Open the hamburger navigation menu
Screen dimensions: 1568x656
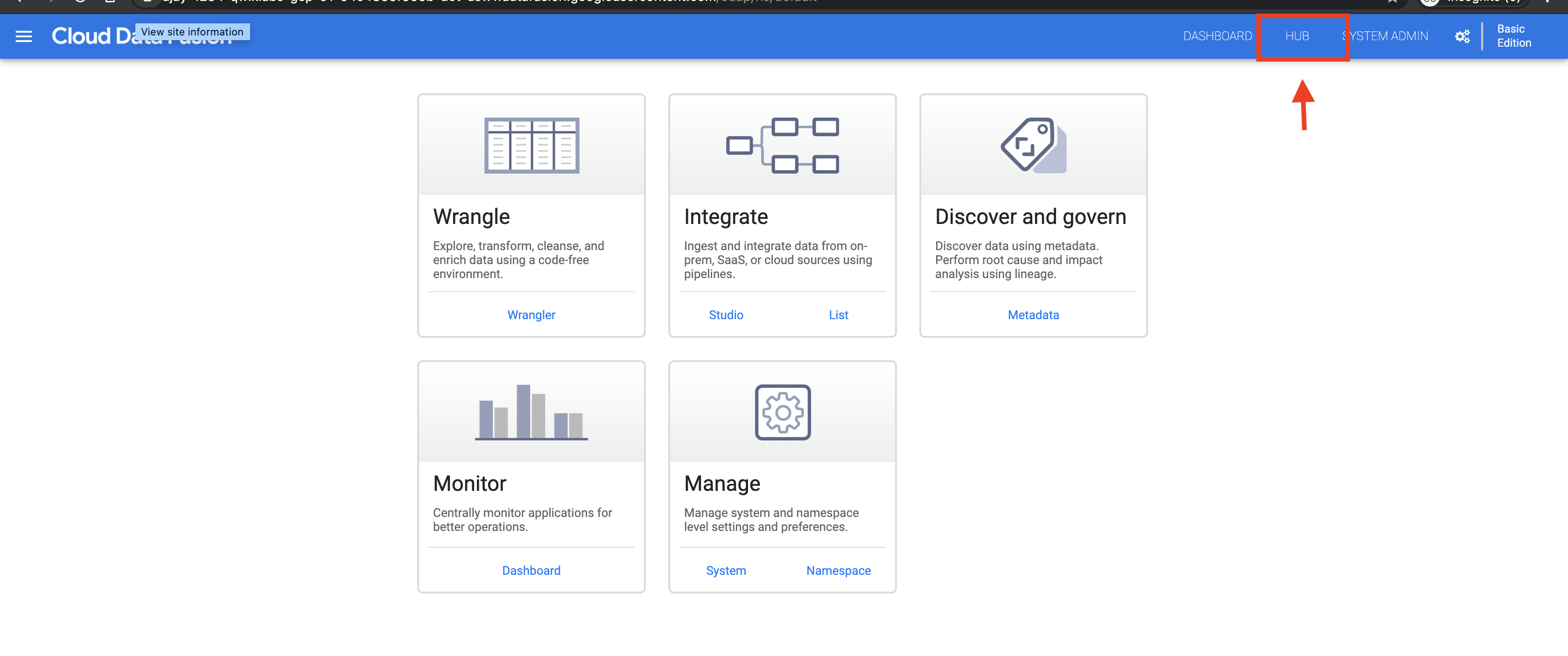click(24, 36)
